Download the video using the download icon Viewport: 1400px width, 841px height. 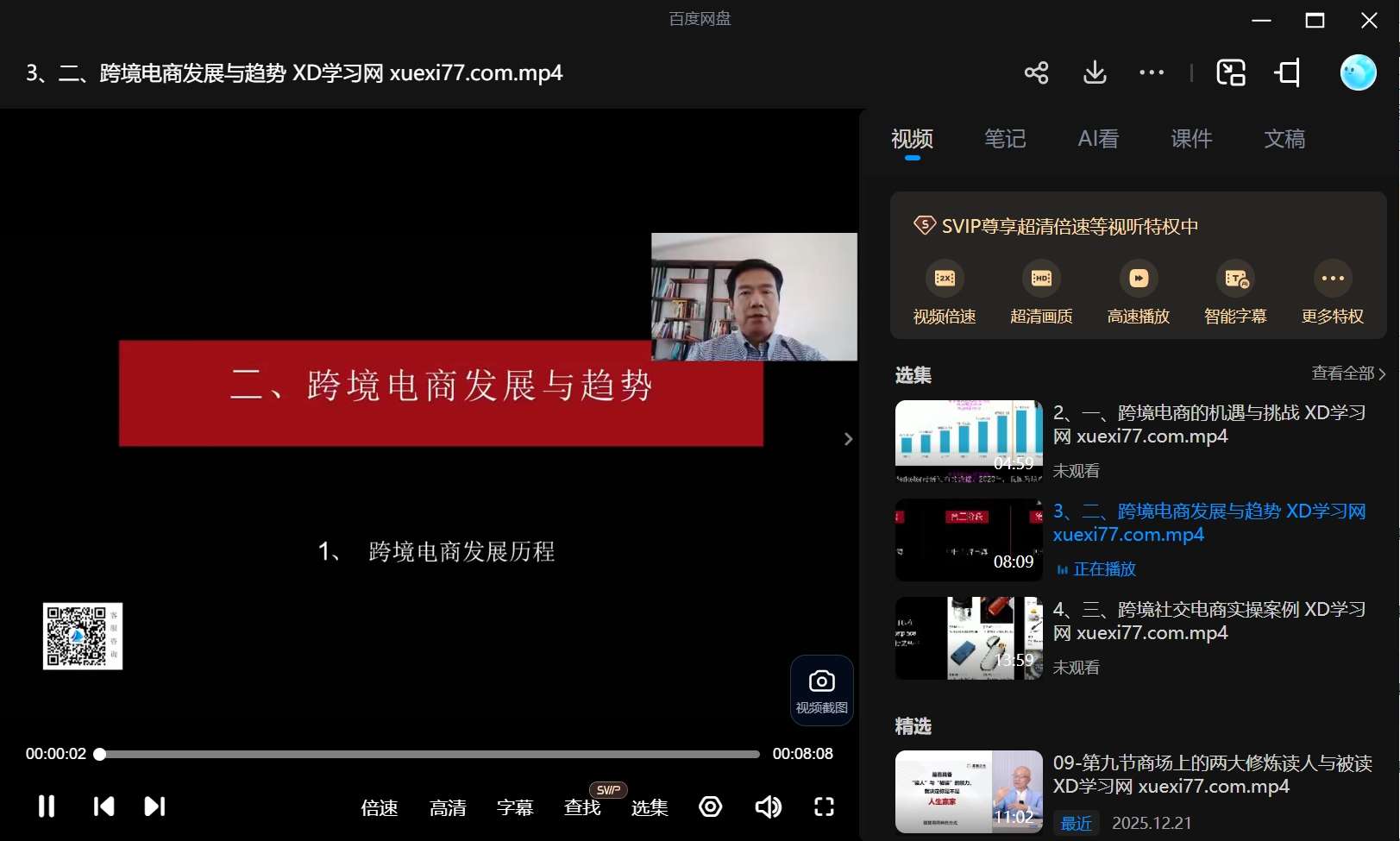point(1095,72)
